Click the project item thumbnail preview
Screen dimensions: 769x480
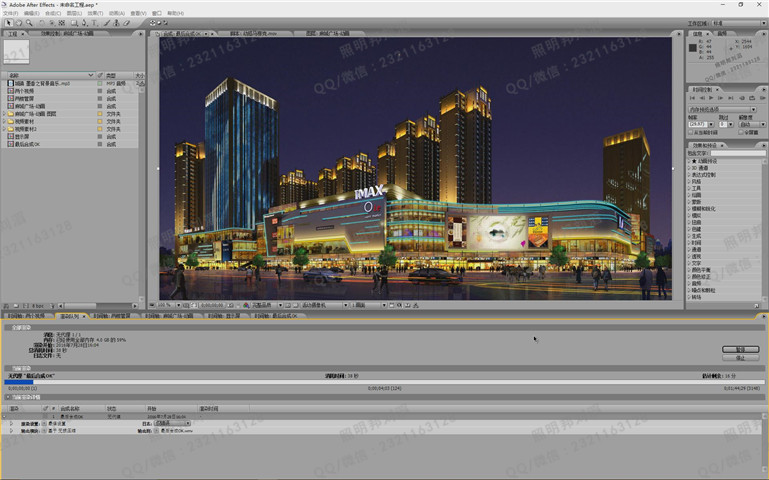point(17,51)
